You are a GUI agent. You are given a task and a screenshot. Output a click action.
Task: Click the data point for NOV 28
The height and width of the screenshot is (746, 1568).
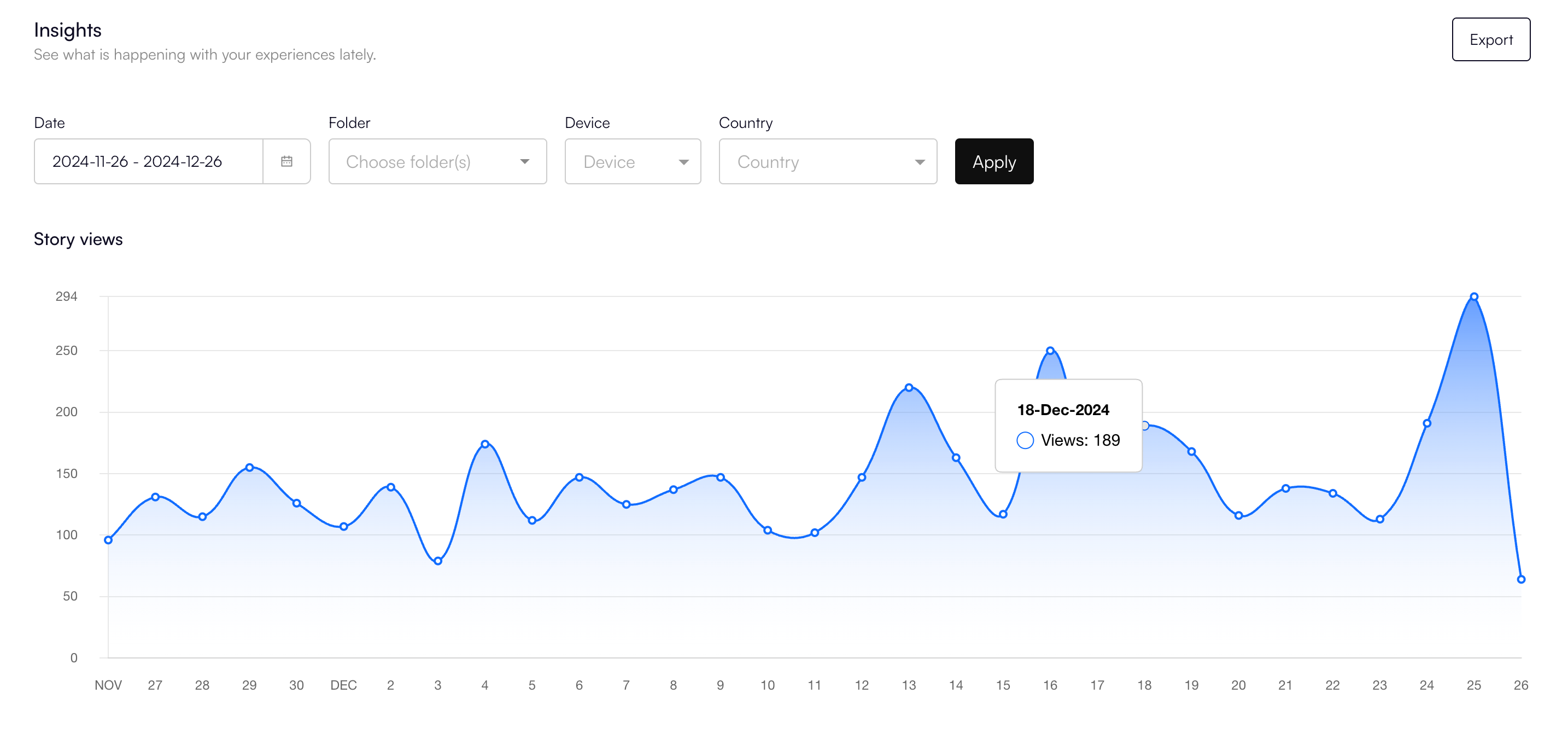(x=203, y=517)
